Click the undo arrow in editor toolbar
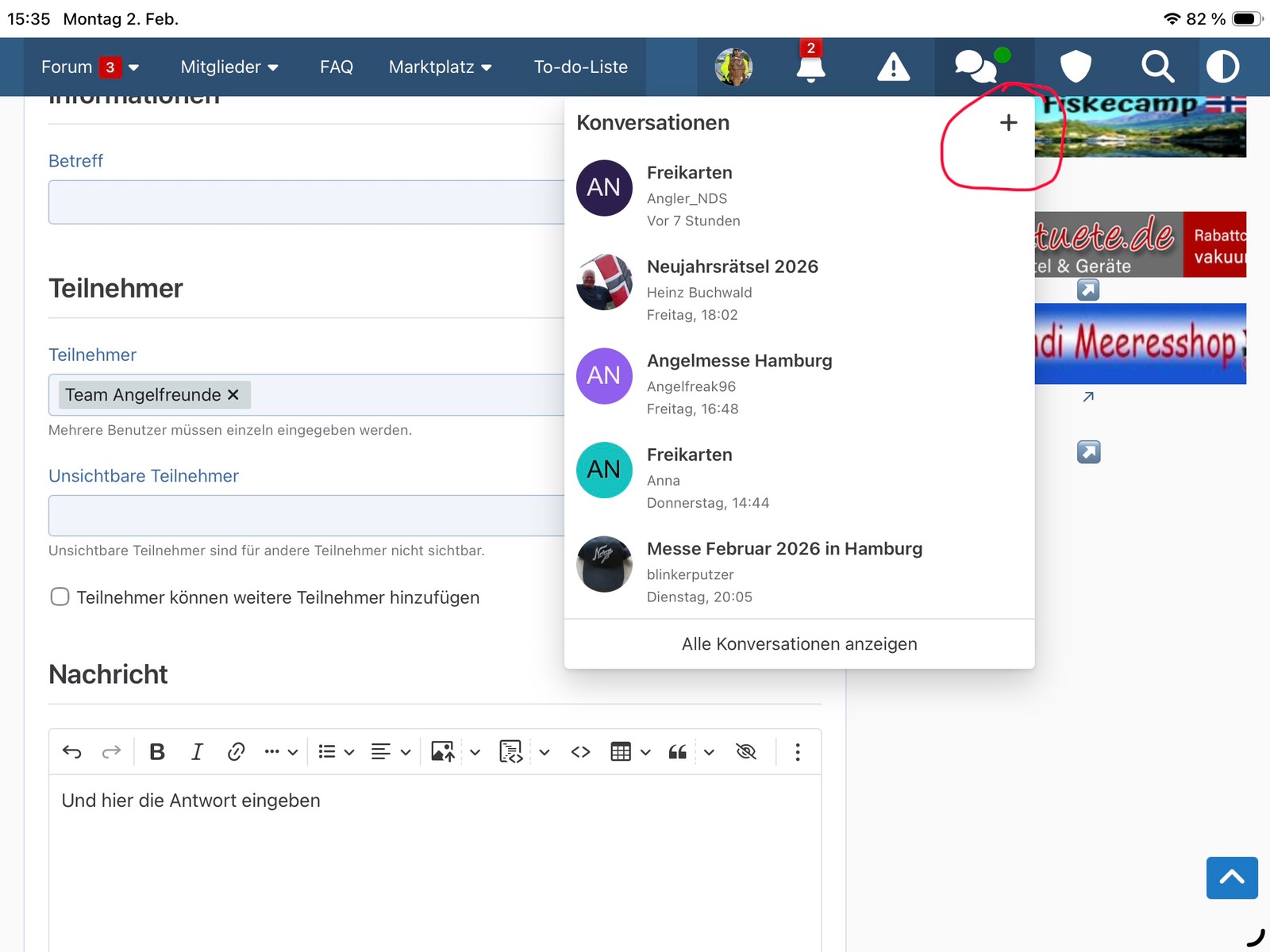The image size is (1270, 952). [72, 751]
